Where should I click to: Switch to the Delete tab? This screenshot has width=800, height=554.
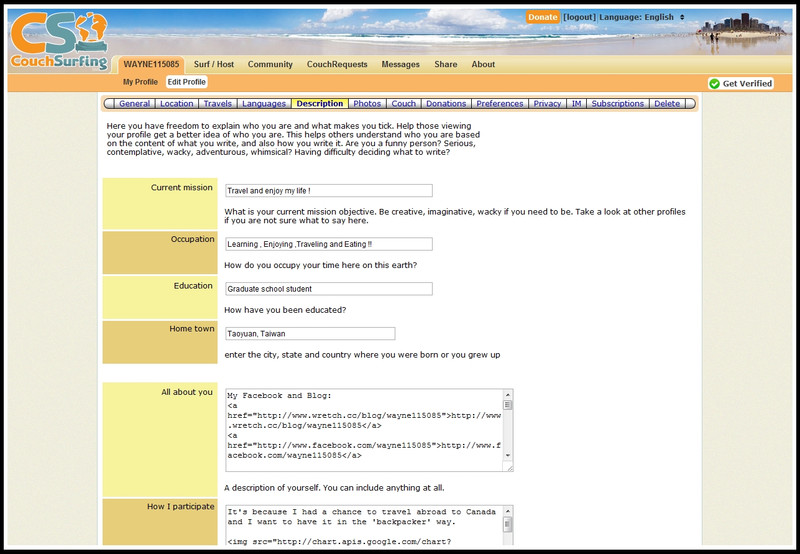point(667,104)
